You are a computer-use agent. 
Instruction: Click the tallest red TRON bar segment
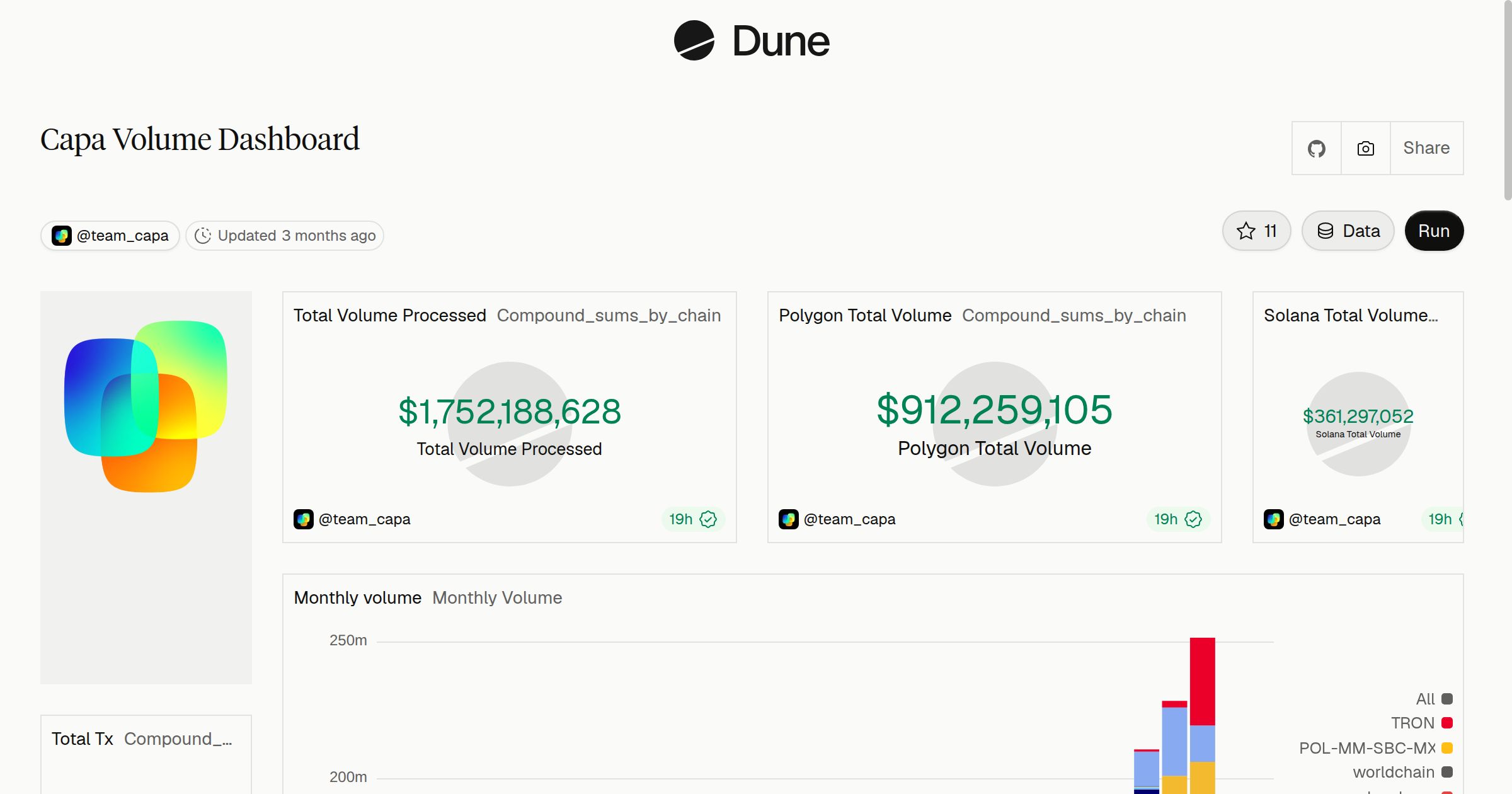1202,681
